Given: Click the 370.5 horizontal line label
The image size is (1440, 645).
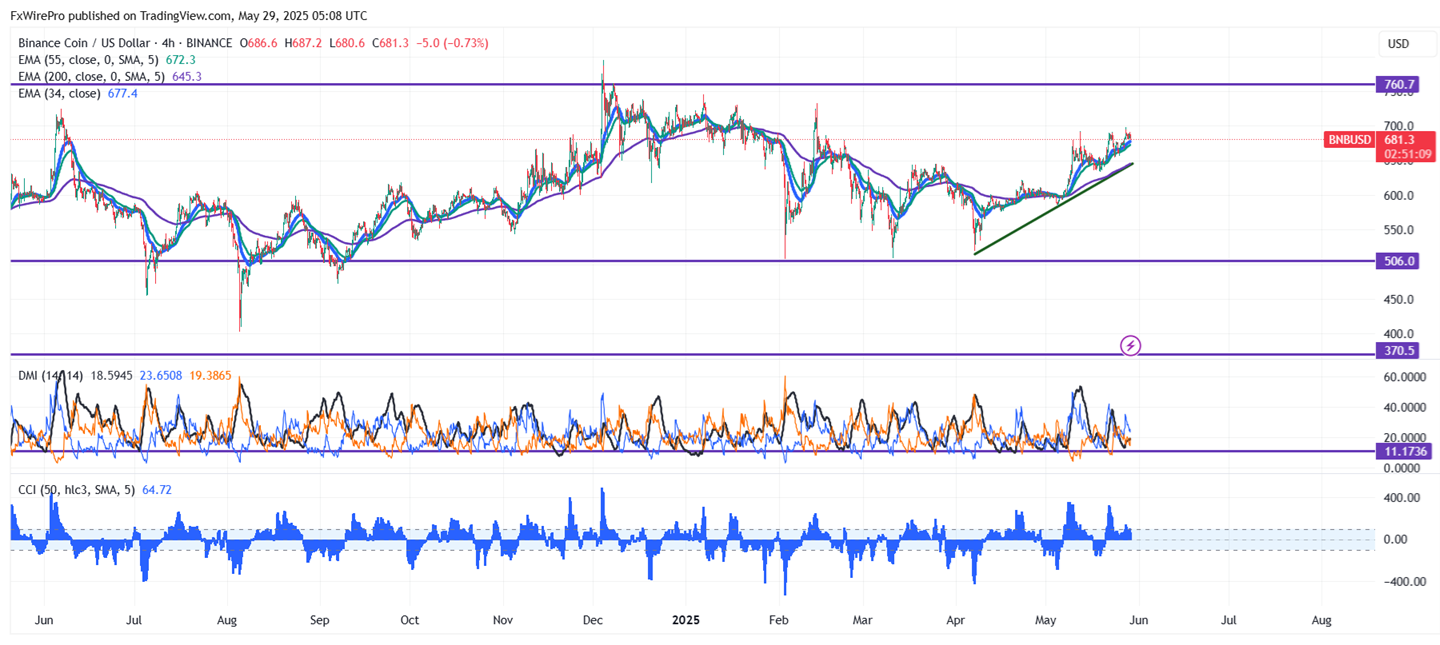Looking at the screenshot, I should (1400, 351).
